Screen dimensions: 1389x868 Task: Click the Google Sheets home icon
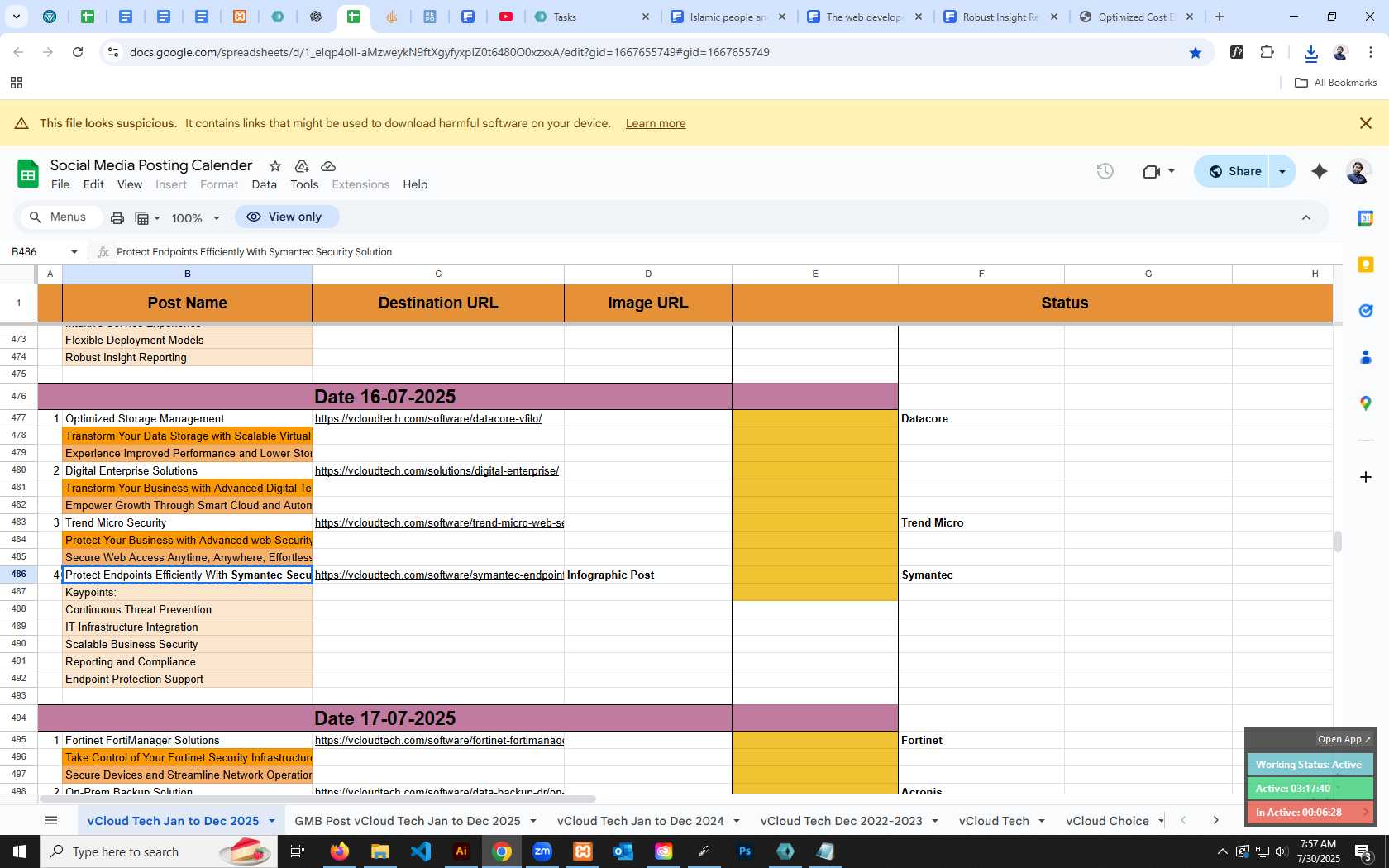[28, 174]
